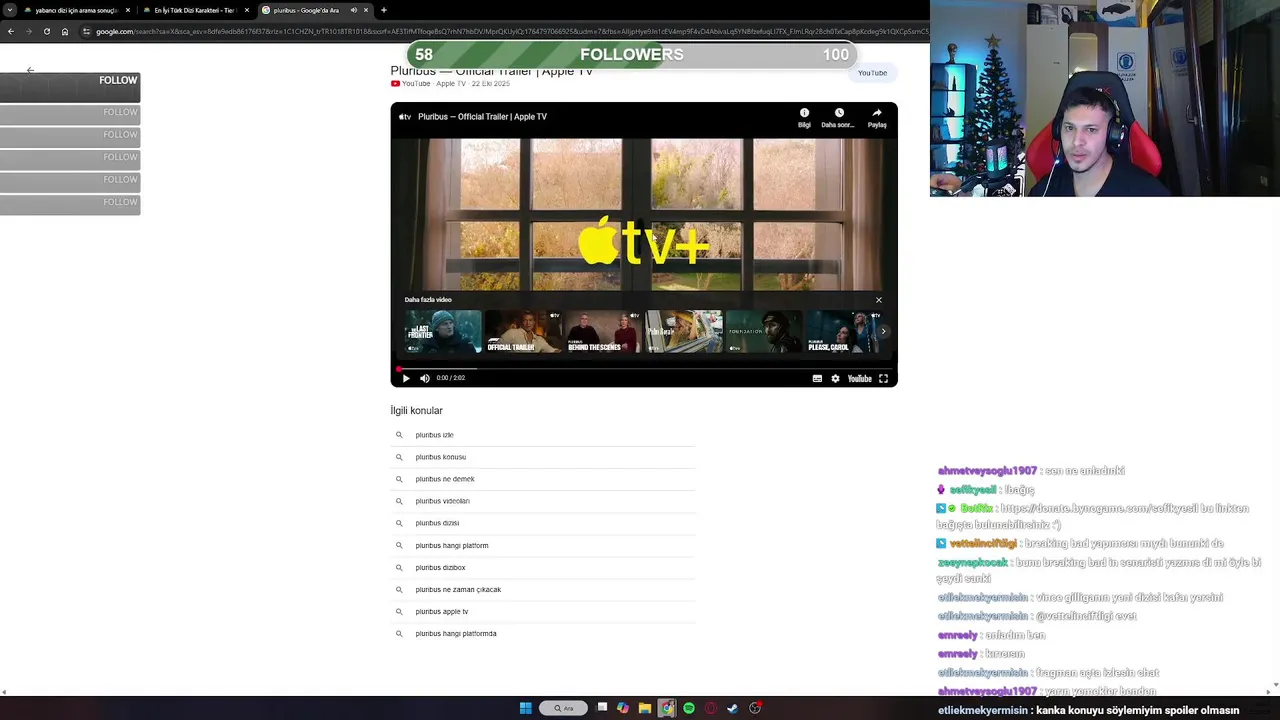Screen dimensions: 1280x720
Task: Mute the video player volume
Action: pyautogui.click(x=425, y=378)
